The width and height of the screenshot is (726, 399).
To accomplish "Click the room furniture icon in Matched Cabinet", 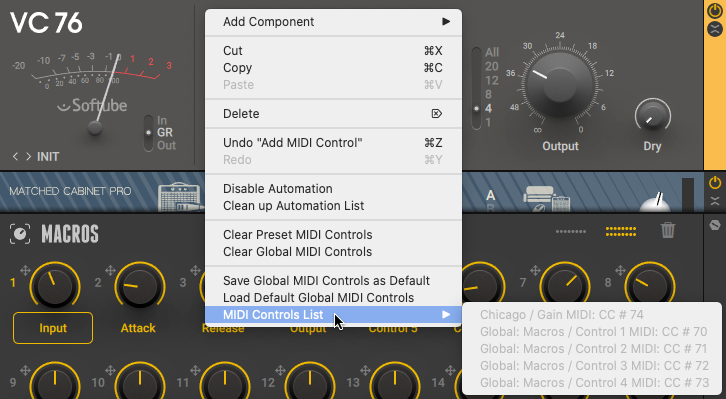I will coord(546,199).
